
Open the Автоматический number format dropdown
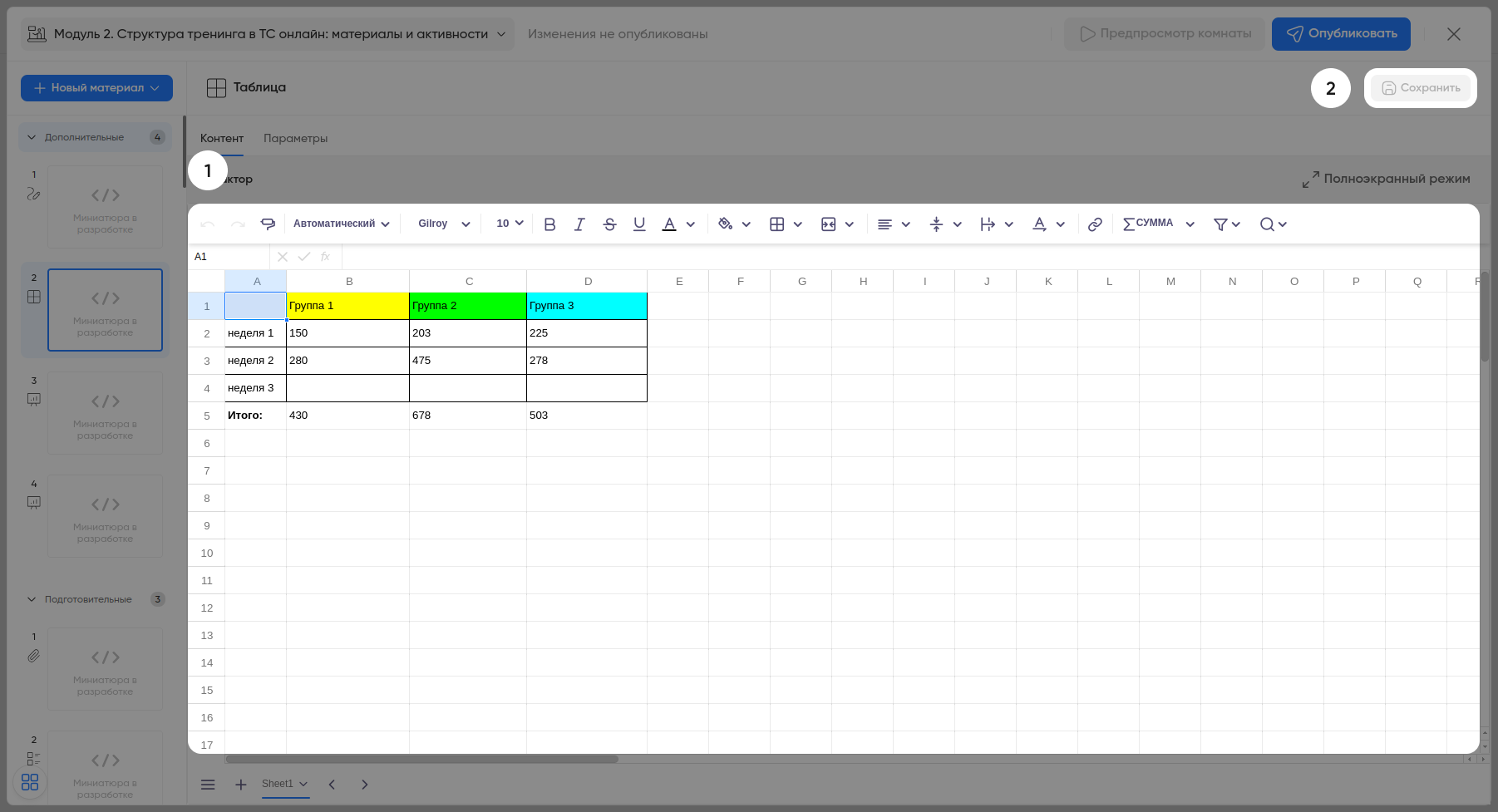341,224
